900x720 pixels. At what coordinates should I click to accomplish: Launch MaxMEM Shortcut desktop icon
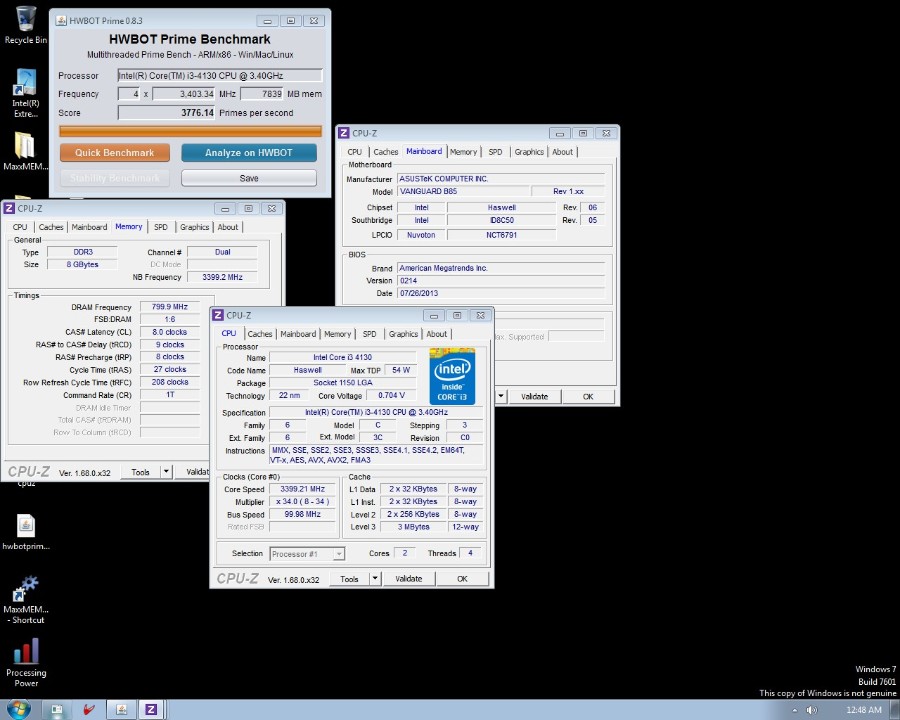[26, 599]
